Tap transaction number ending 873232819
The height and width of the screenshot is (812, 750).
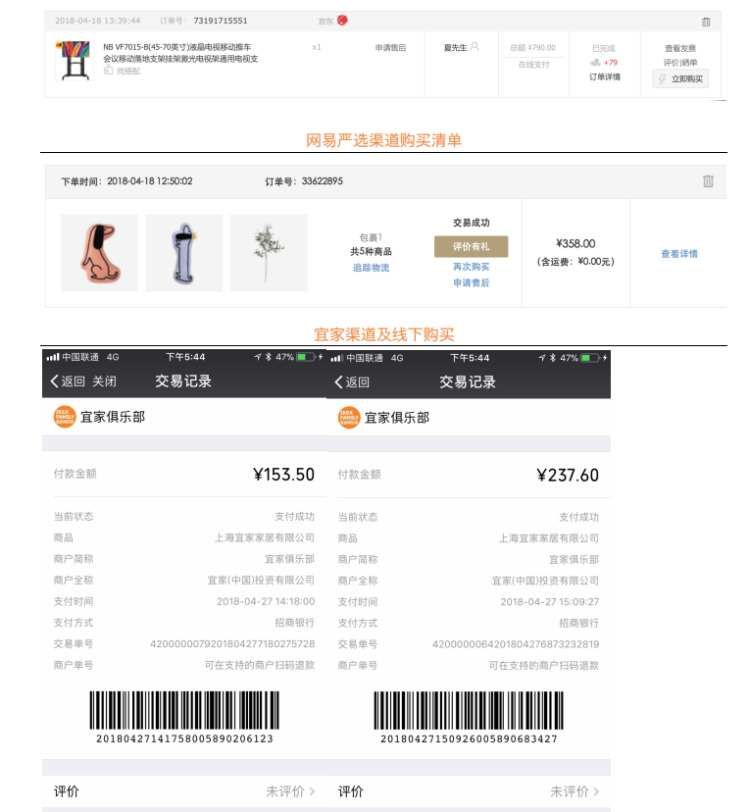pyautogui.click(x=516, y=644)
